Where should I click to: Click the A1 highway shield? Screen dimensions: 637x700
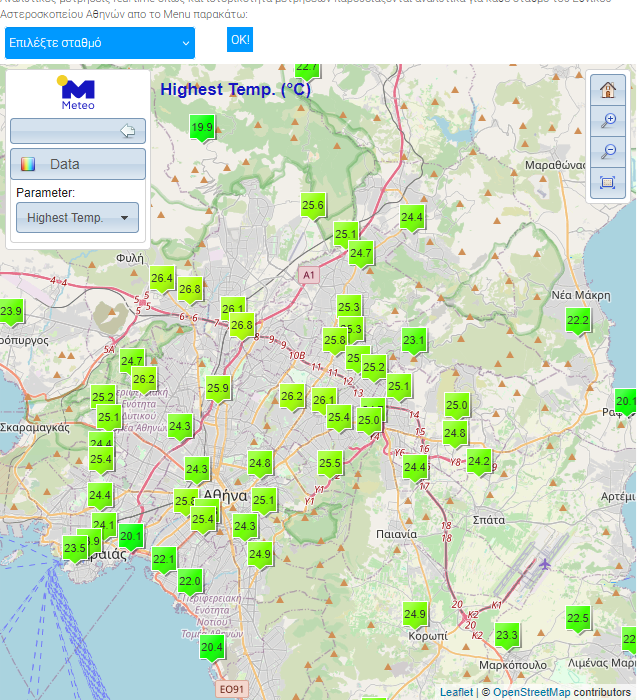(x=309, y=275)
